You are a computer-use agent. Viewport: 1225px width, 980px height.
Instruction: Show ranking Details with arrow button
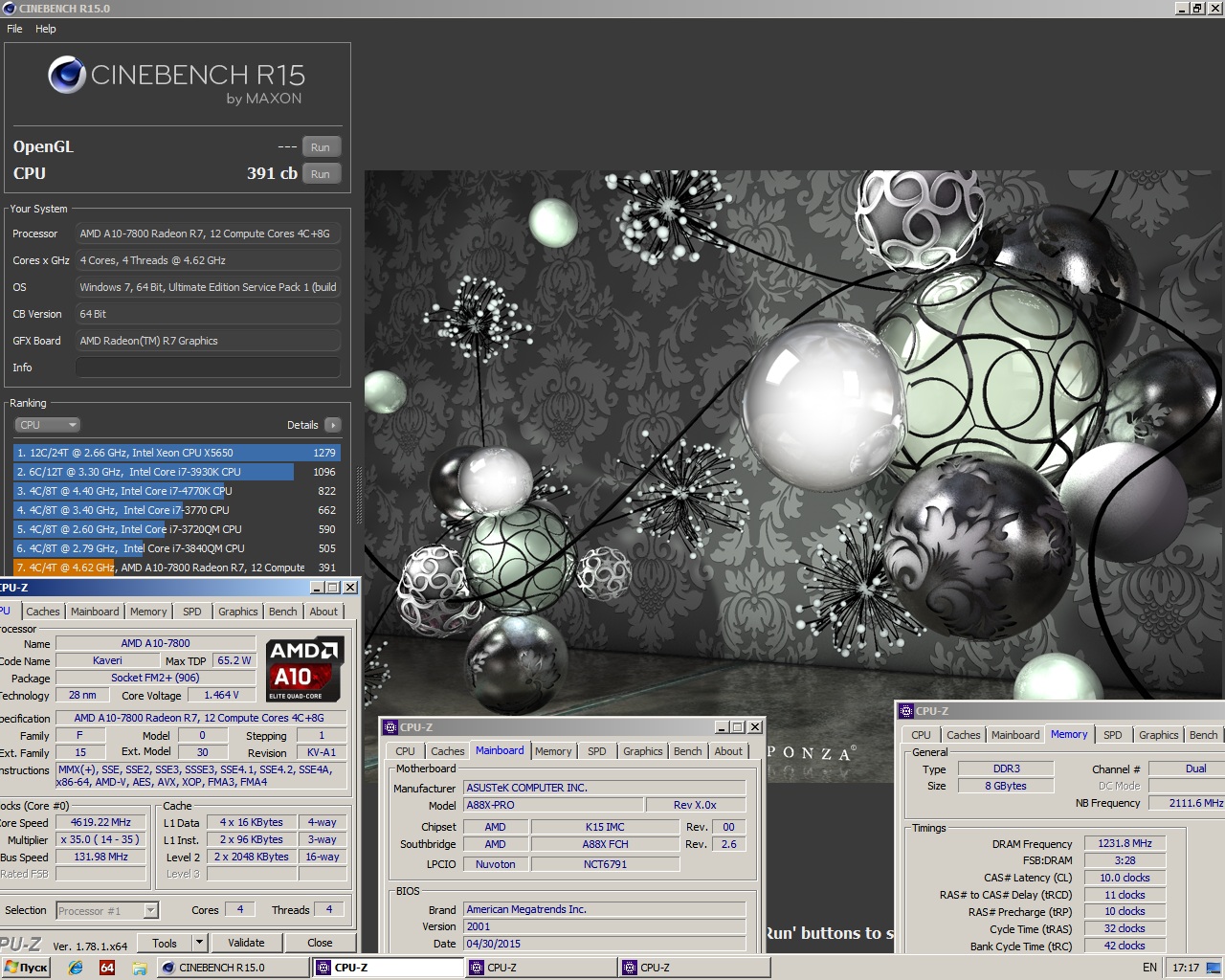point(332,425)
